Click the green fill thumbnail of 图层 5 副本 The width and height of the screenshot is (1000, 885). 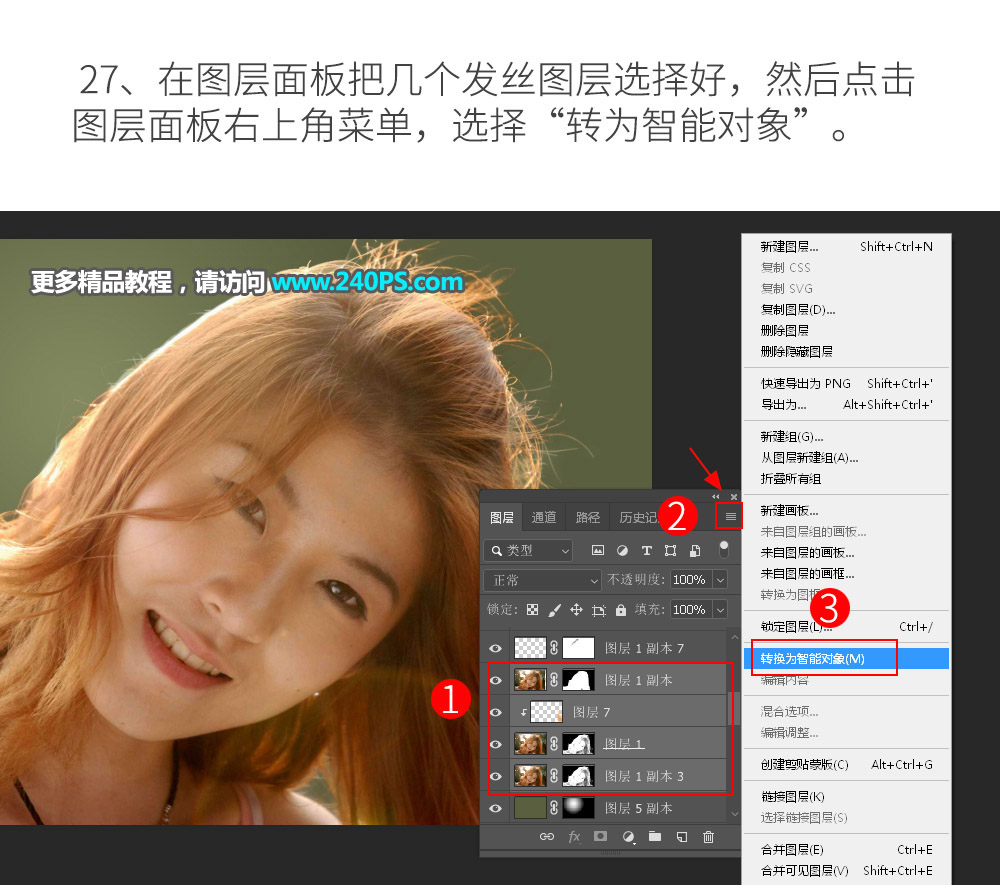(530, 808)
